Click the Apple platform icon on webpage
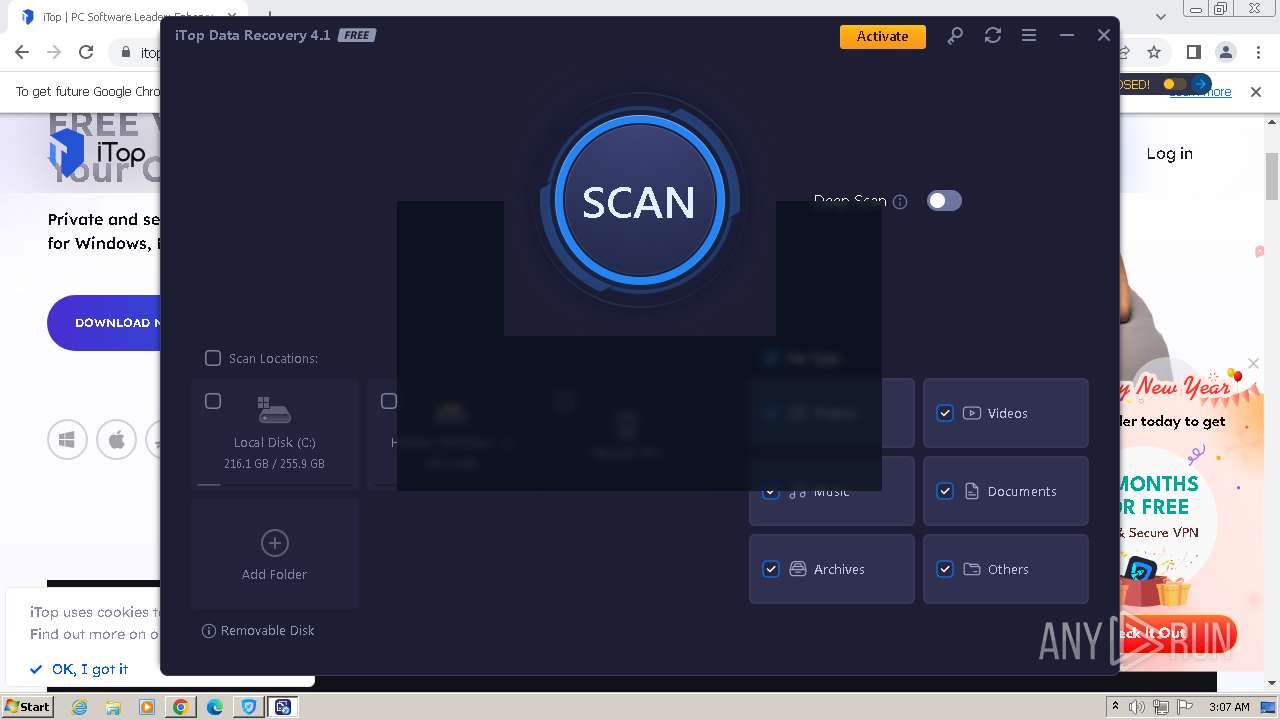 (x=116, y=439)
